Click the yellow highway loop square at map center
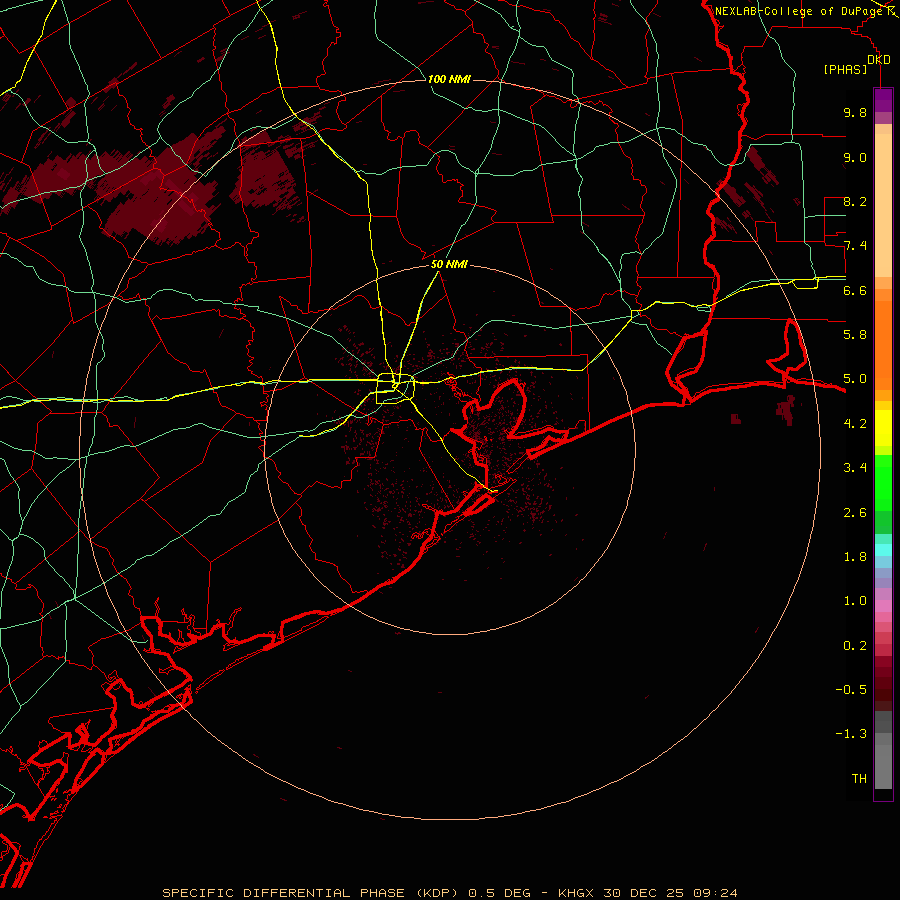Screen dimensions: 900x900 click(395, 389)
